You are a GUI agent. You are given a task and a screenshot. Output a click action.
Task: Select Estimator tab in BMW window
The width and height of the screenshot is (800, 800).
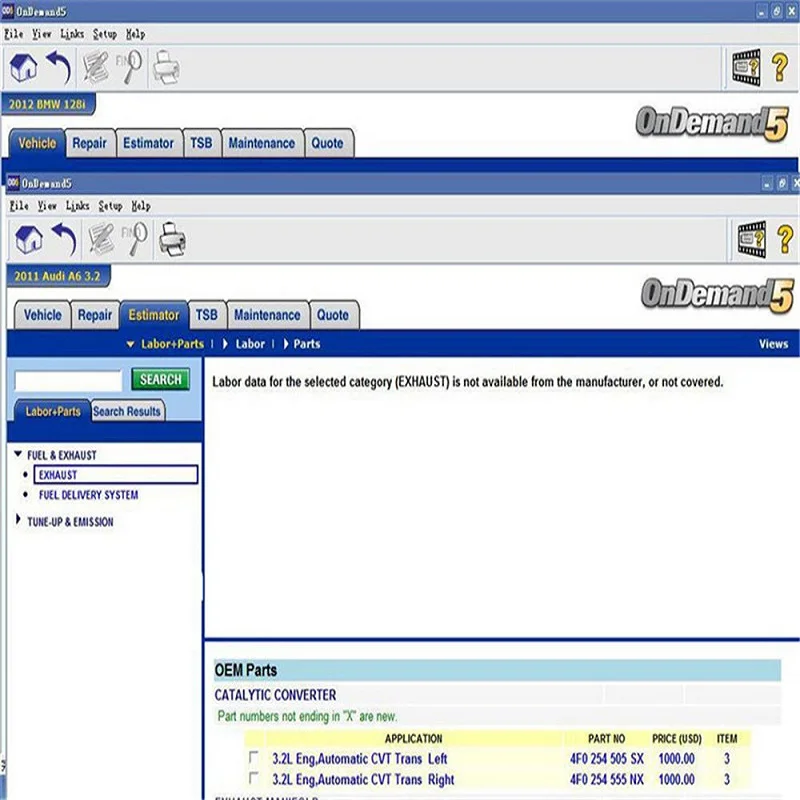[148, 143]
